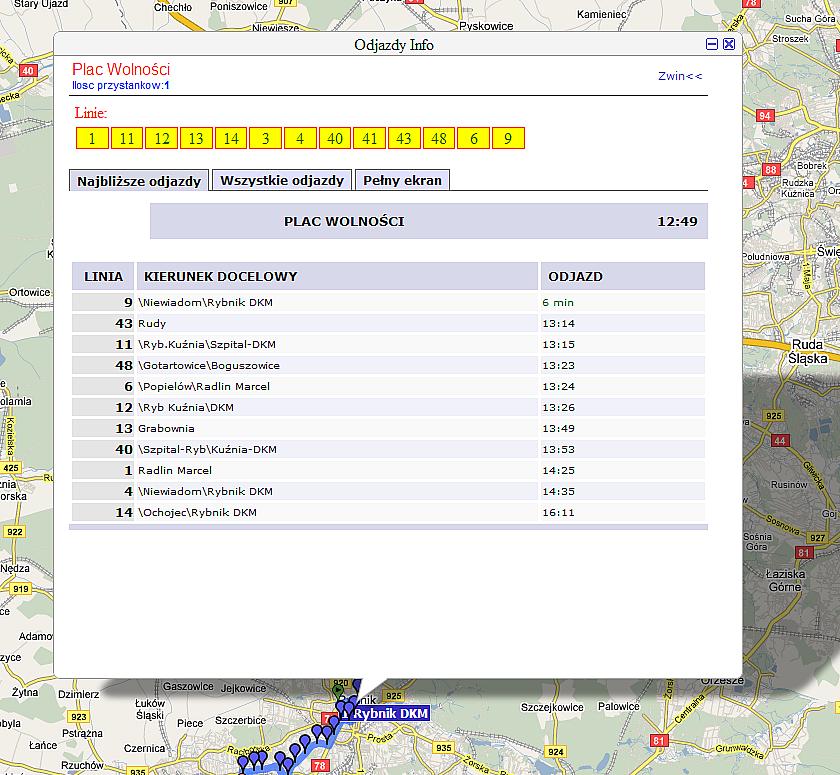The height and width of the screenshot is (775, 840).
Task: Click the LINIA column header
Action: click(103, 276)
